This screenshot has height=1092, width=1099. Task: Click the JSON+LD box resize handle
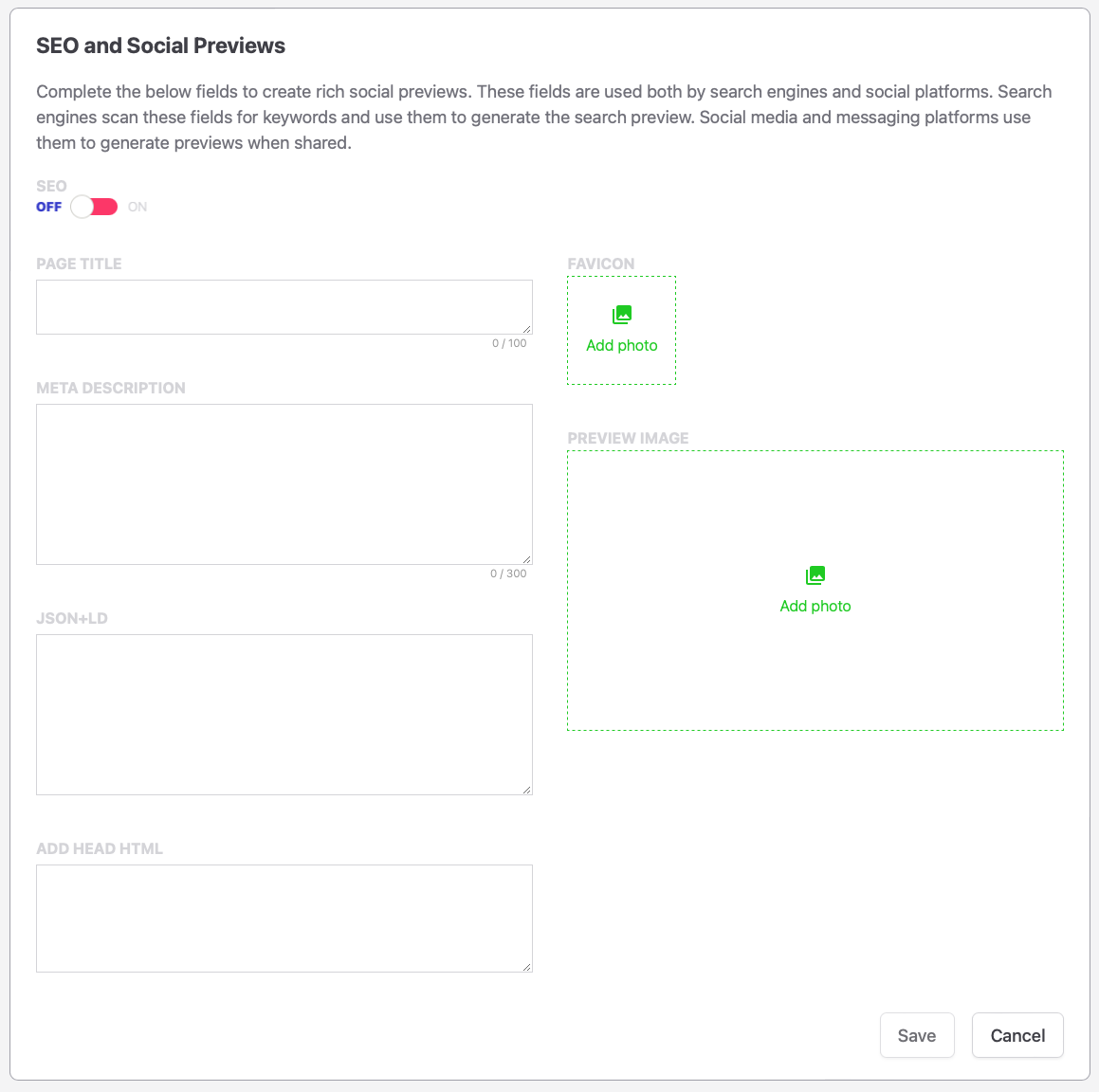click(526, 789)
